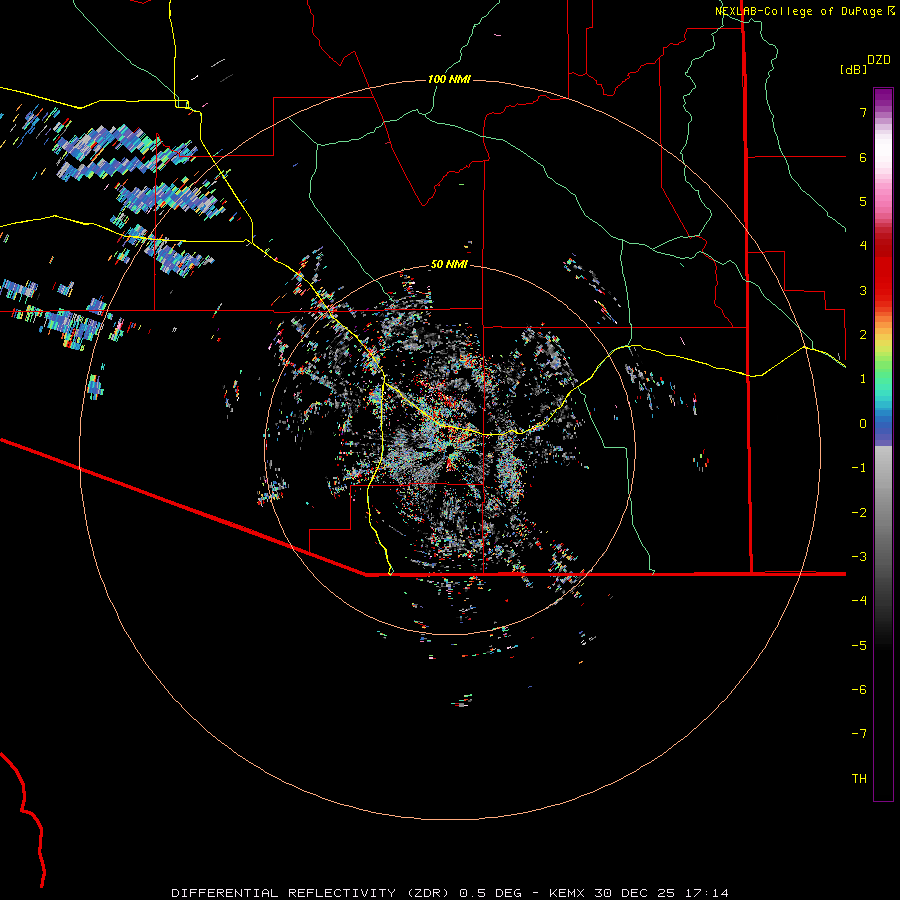The width and height of the screenshot is (900, 900).
Task: Click the -2 value on the color scale
Action: pyautogui.click(x=859, y=513)
